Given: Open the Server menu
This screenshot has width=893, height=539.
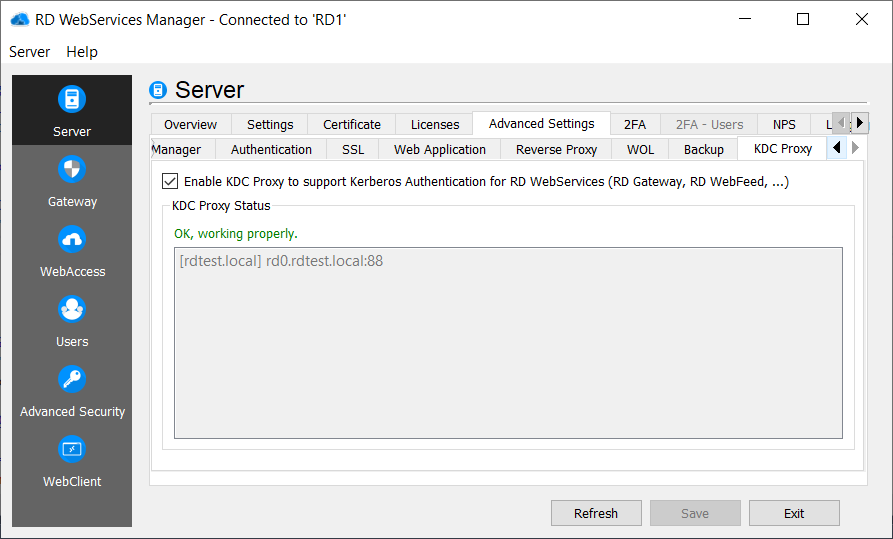Looking at the screenshot, I should pyautogui.click(x=30, y=52).
